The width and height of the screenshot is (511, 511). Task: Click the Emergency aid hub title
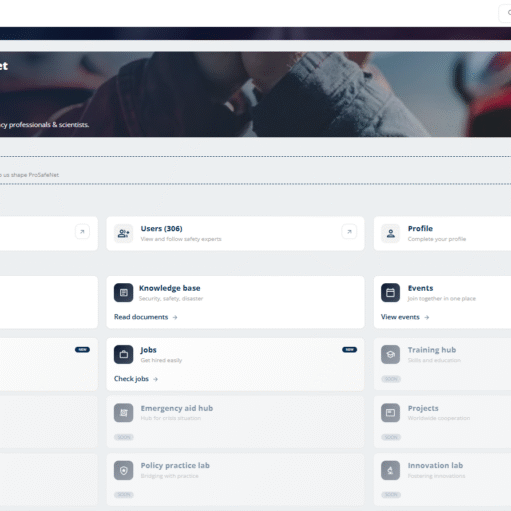tap(177, 408)
